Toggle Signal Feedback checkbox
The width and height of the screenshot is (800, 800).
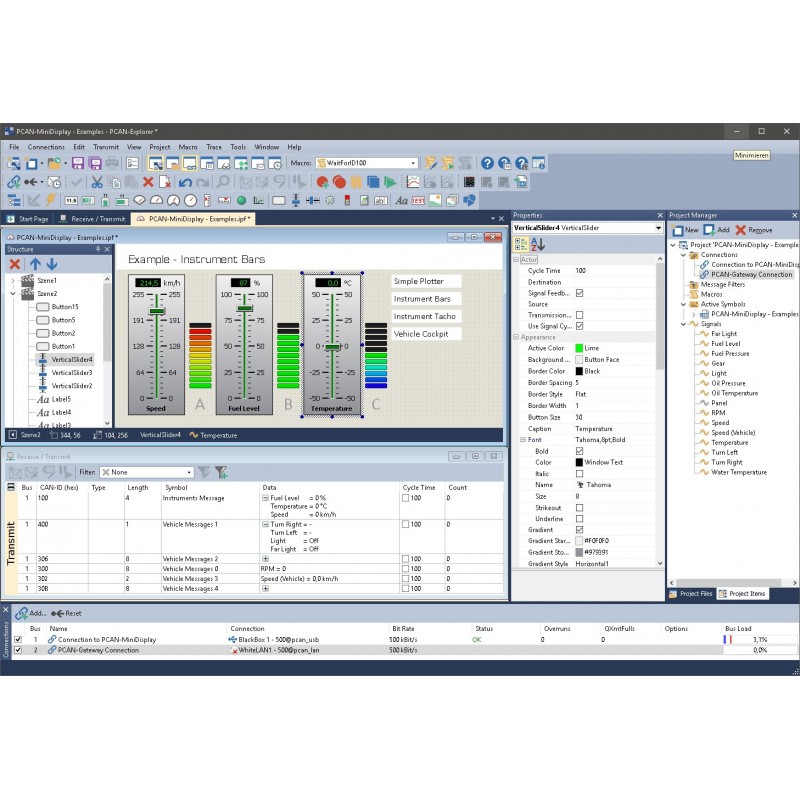[x=580, y=293]
